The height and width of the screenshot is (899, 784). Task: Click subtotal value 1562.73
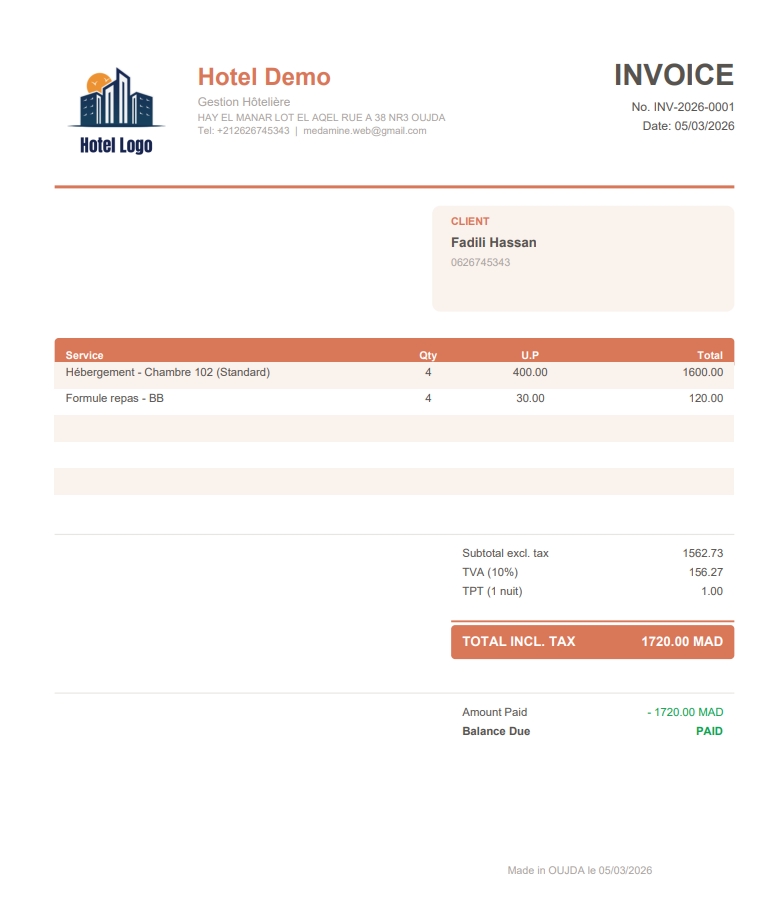tap(703, 553)
